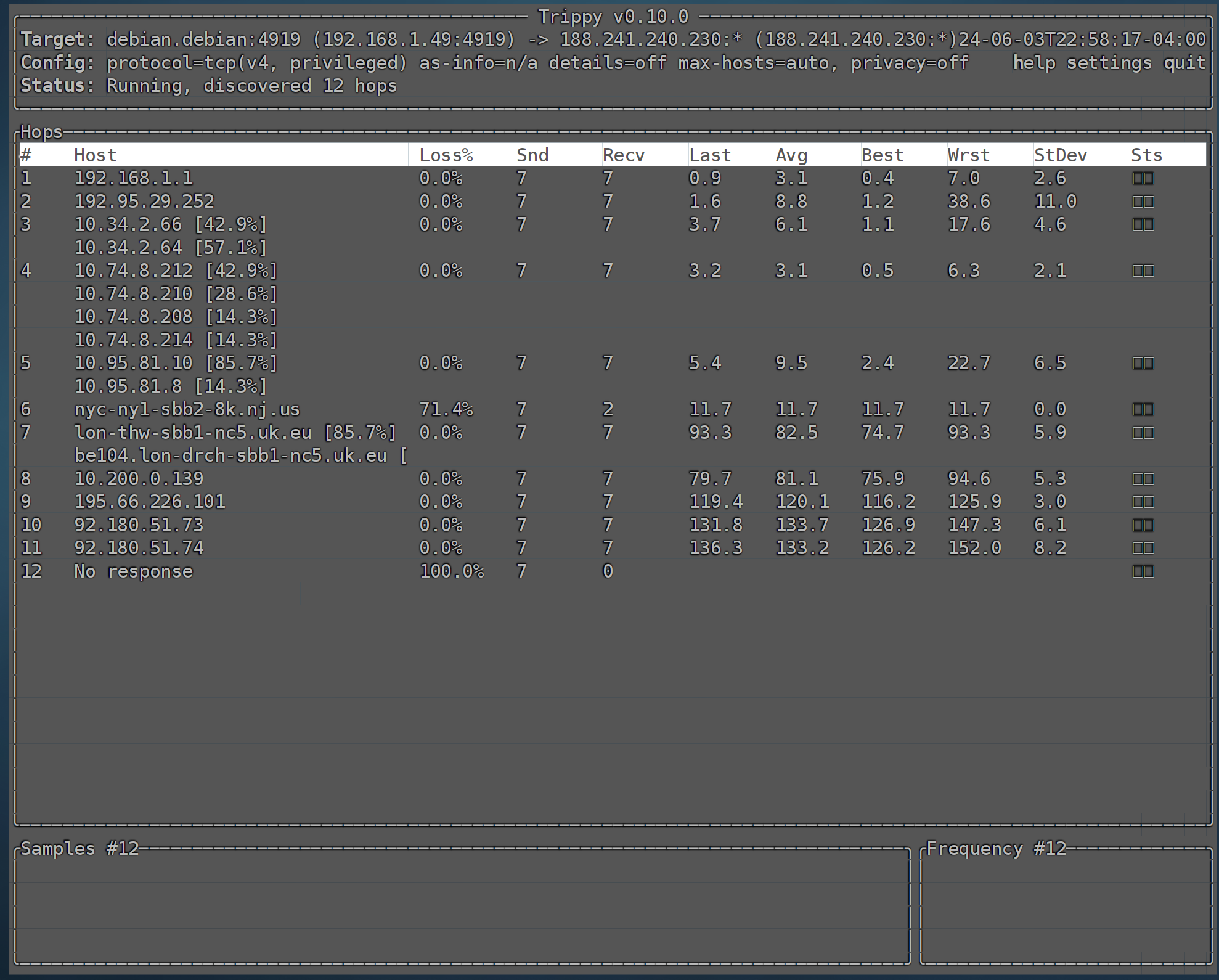
Task: Click status icon for hop 5 row
Action: [x=1143, y=363]
